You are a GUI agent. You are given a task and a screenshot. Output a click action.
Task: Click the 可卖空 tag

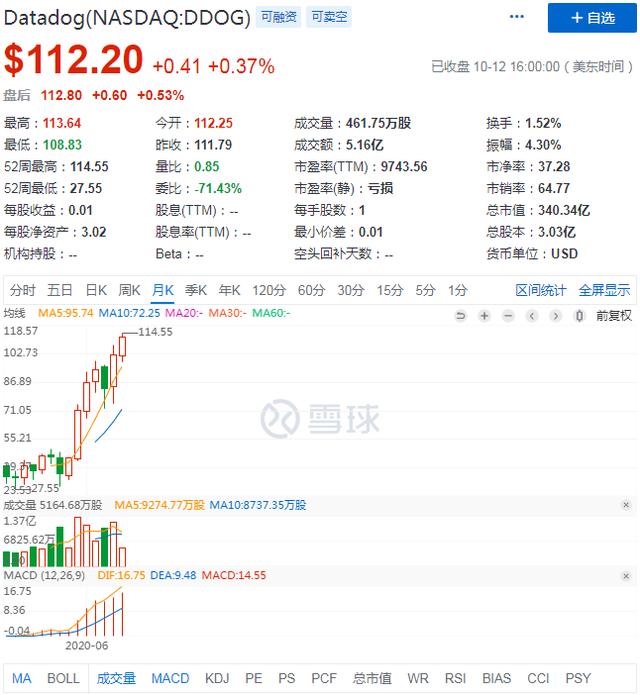click(329, 17)
